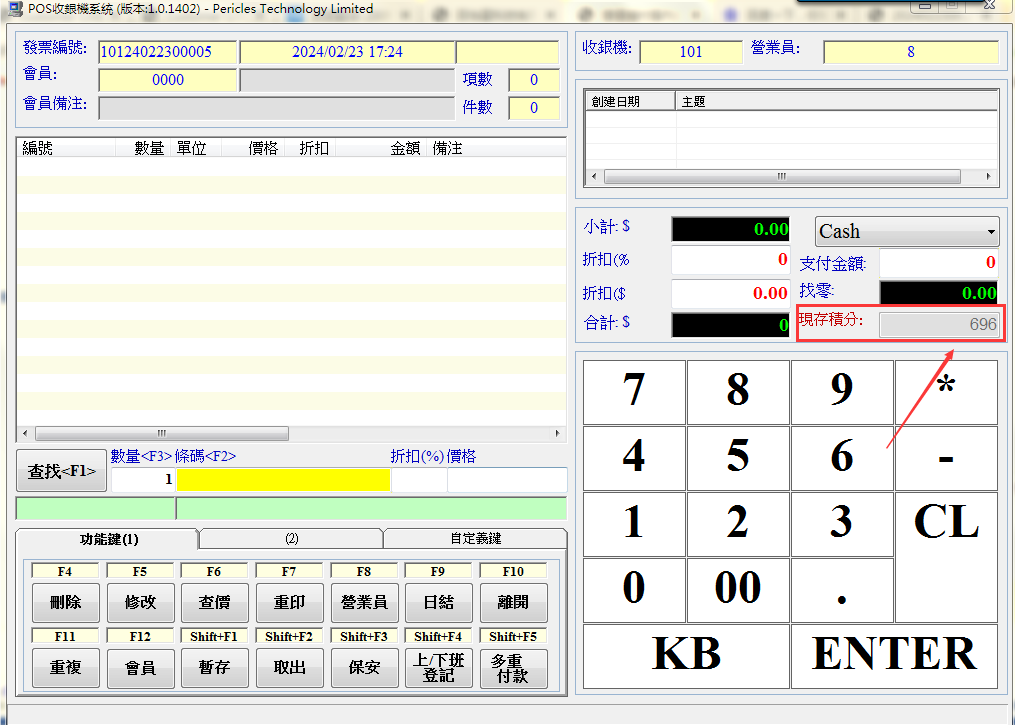
Task: Click the 折扣($ amount discount field
Action: [x=730, y=293]
